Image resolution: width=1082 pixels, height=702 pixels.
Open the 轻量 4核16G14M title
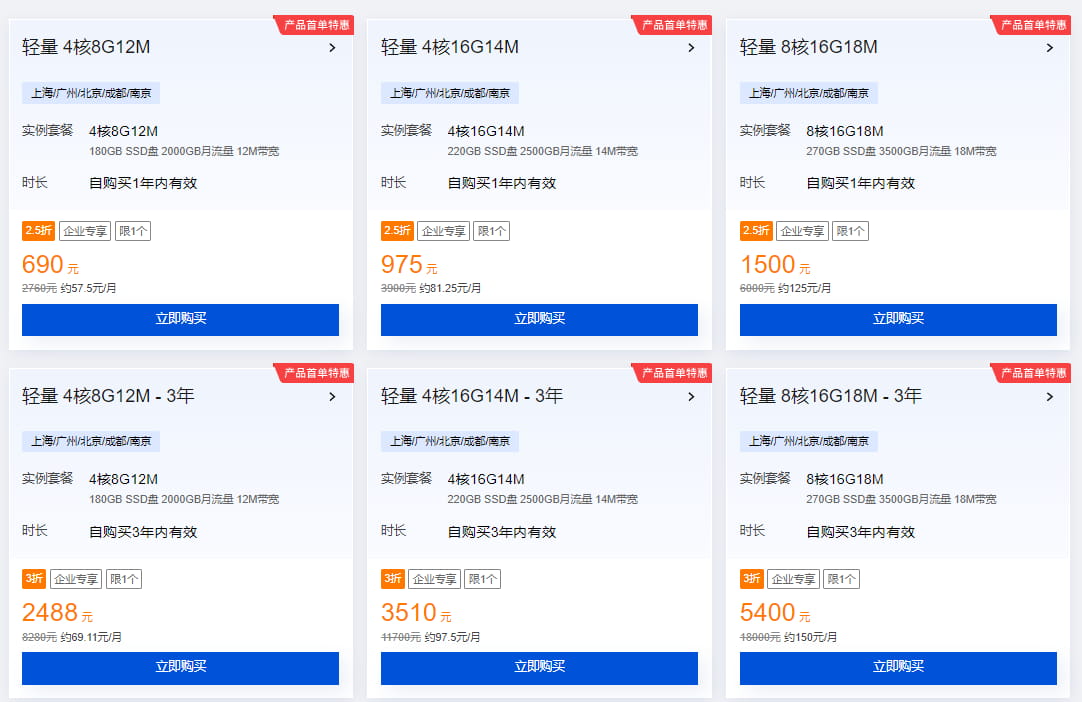pyautogui.click(x=449, y=47)
